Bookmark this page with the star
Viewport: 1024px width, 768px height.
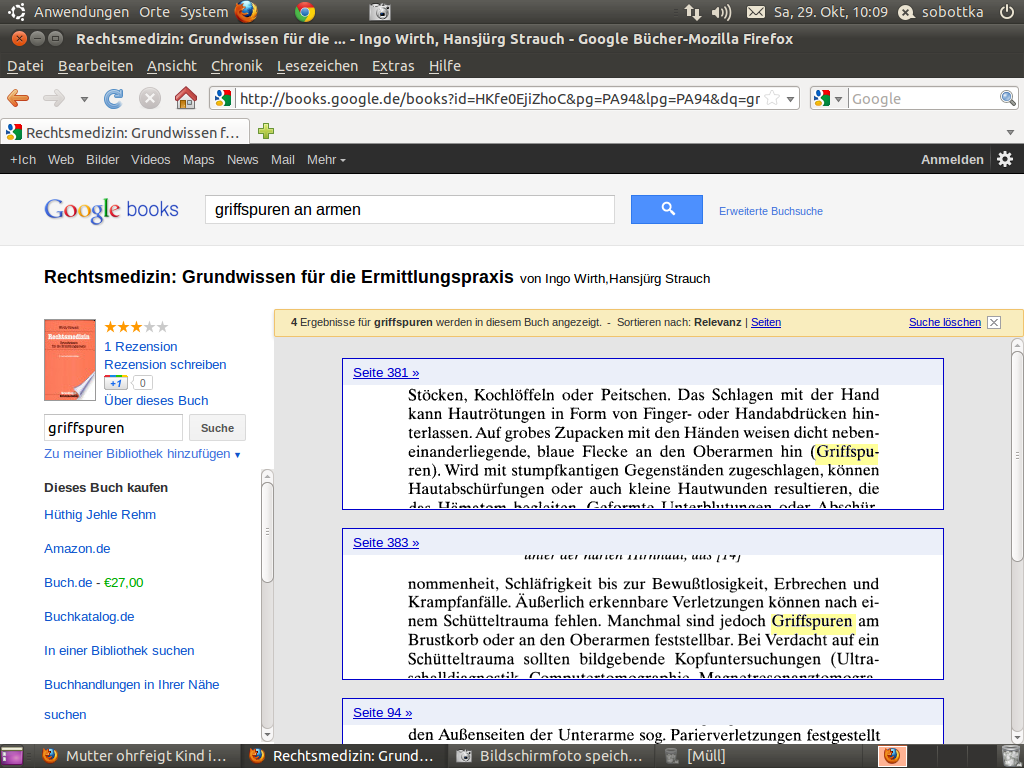point(772,99)
